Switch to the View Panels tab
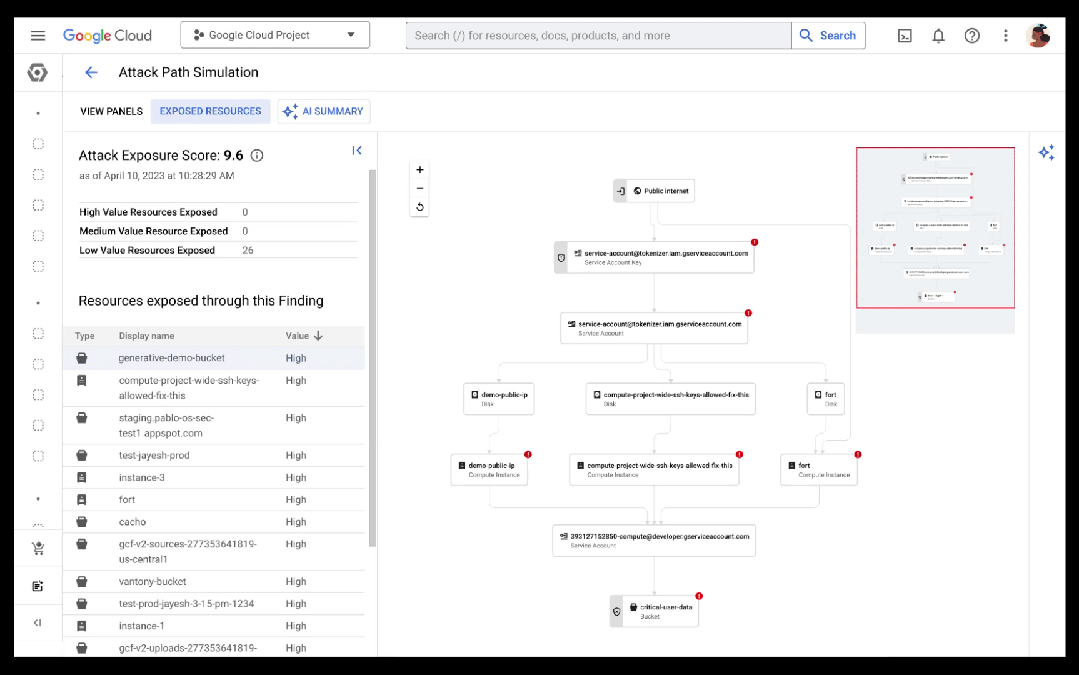This screenshot has height=675, width=1079. [x=111, y=111]
